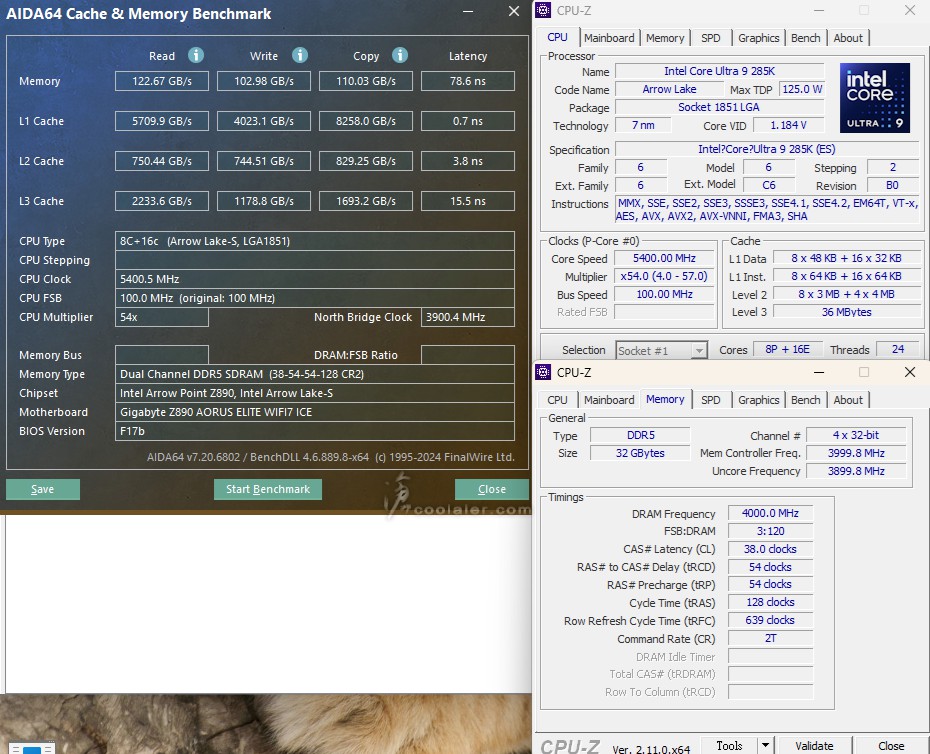Image resolution: width=930 pixels, height=754 pixels.
Task: Click Max TDP value 125.0 W
Action: [x=802, y=89]
